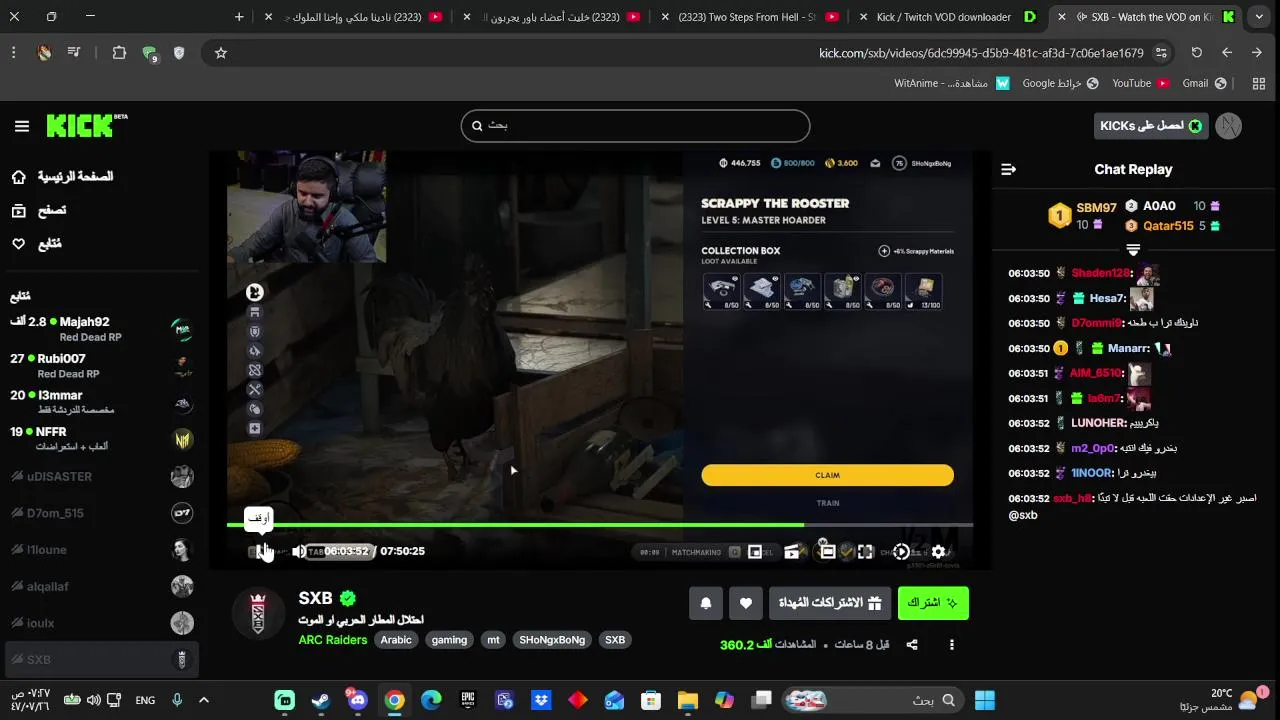The width and height of the screenshot is (1280, 720).
Task: Open the tab search dropdown arrow
Action: tap(1259, 17)
